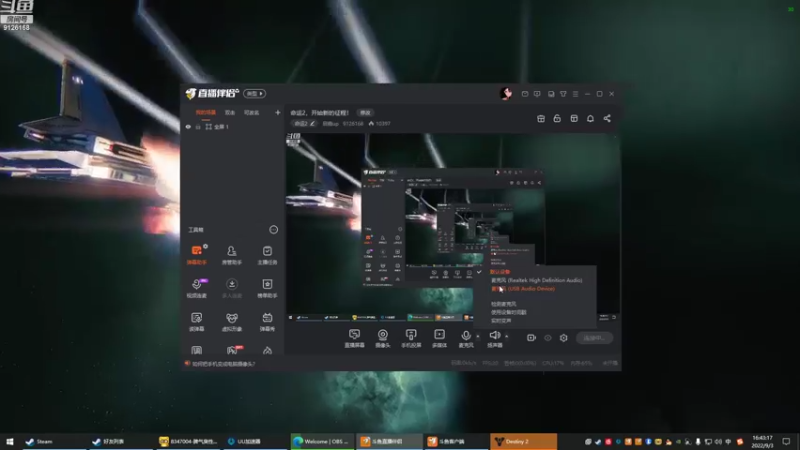Choose 实时变声 in microphone menu
The width and height of the screenshot is (800, 450).
[x=501, y=321]
